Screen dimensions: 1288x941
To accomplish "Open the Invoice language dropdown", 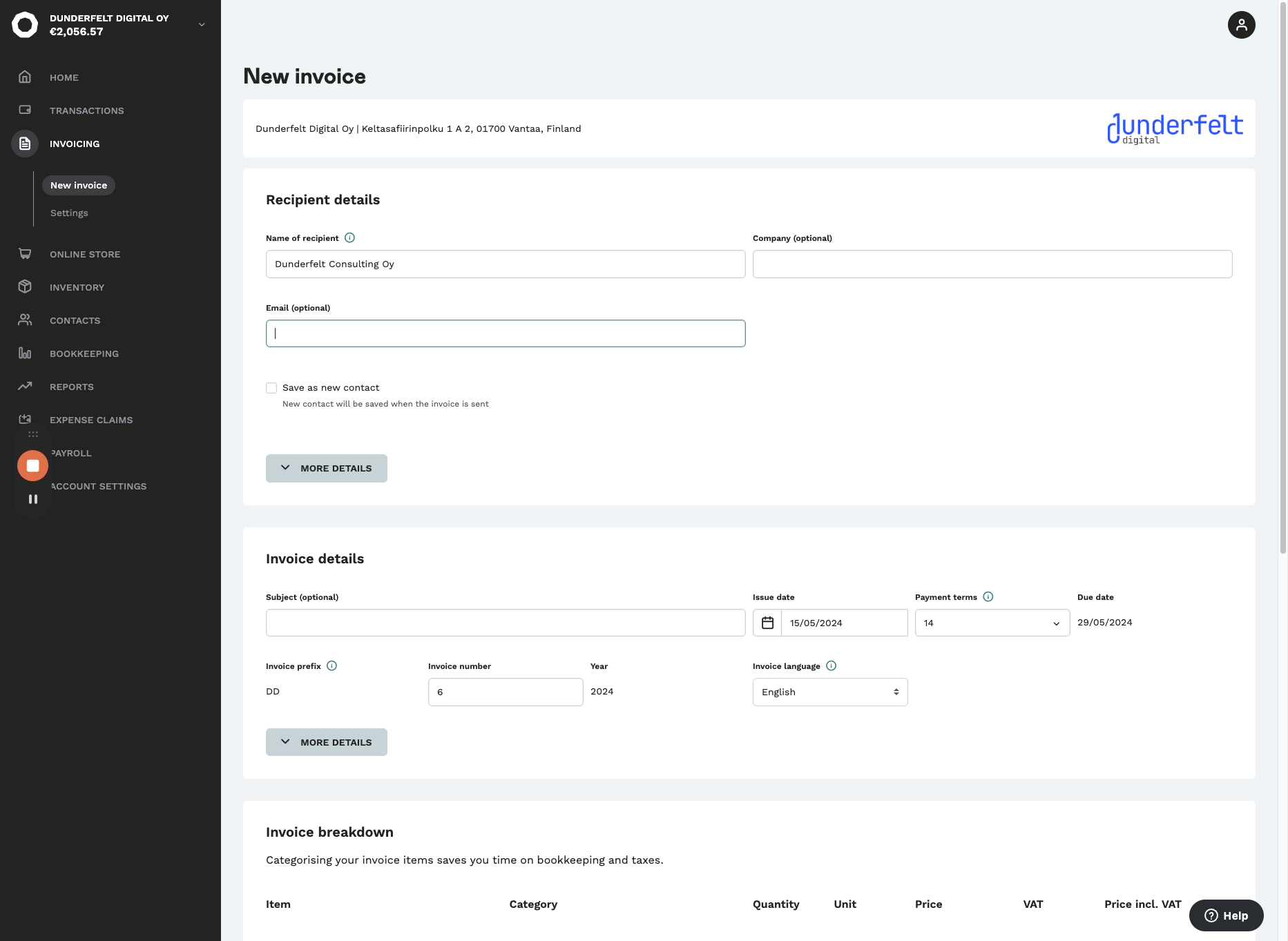I will click(829, 692).
